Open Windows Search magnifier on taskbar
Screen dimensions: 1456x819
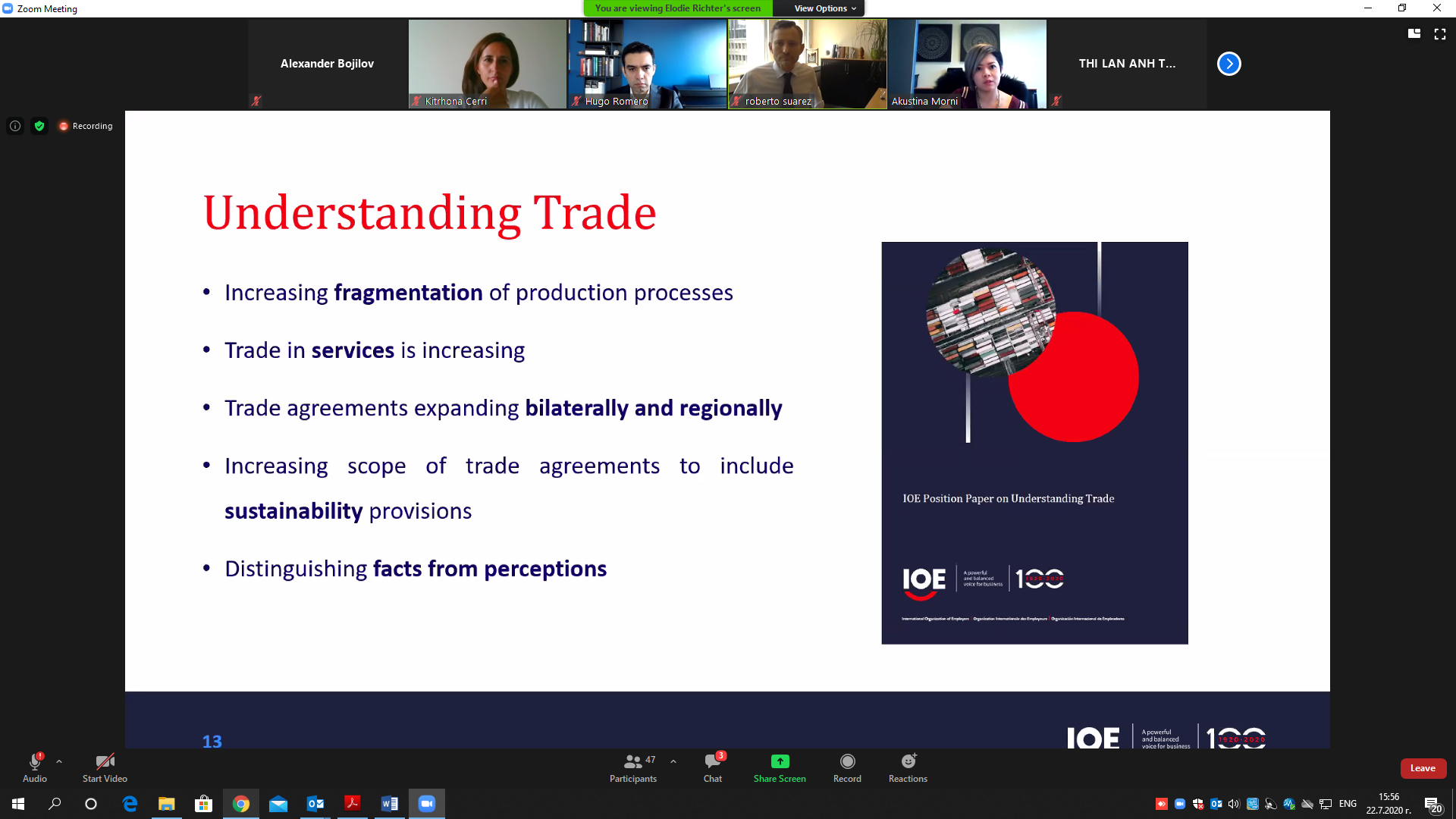pos(55,804)
